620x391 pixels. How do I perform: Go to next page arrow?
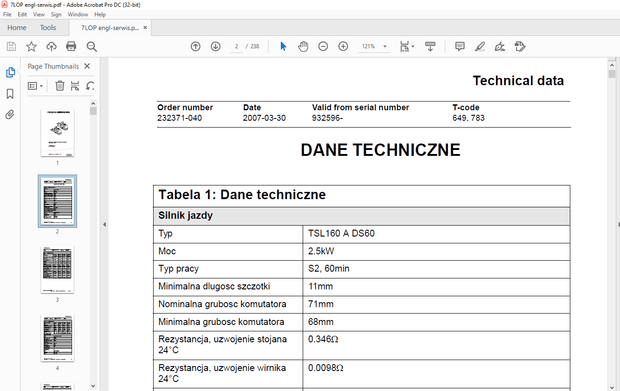tap(215, 47)
